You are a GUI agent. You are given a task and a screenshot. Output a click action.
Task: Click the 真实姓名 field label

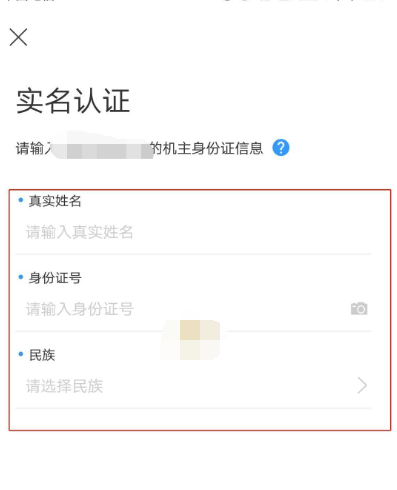tap(55, 201)
